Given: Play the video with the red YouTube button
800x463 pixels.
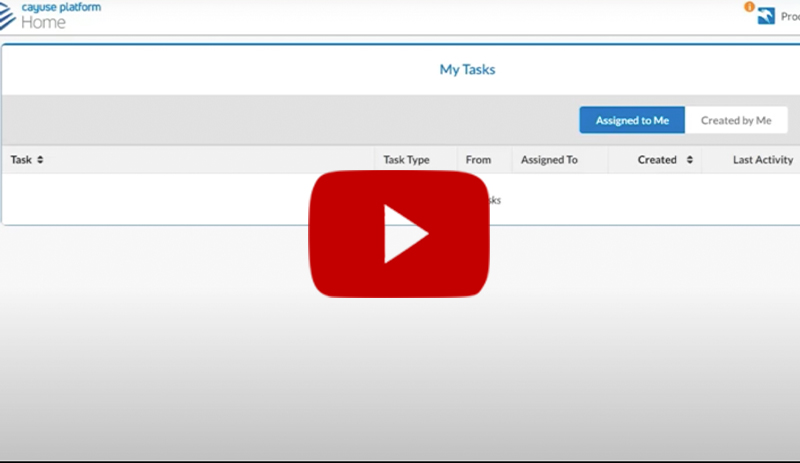Looking at the screenshot, I should coord(399,234).
